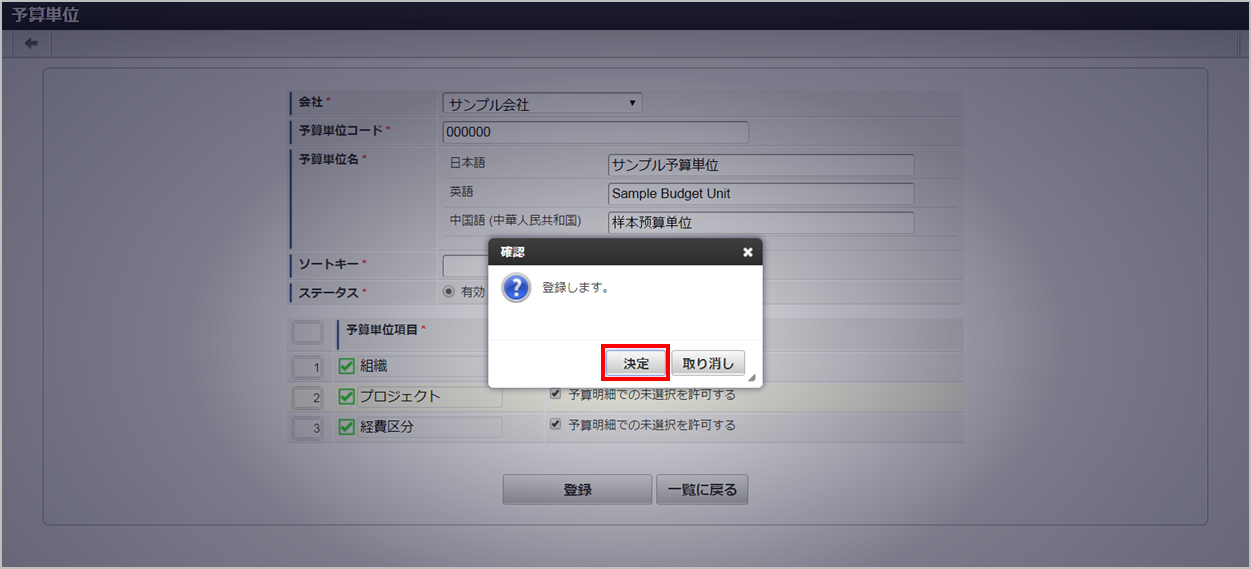The image size is (1251, 569).
Task: Select the 有効 status radio button
Action: click(x=449, y=292)
